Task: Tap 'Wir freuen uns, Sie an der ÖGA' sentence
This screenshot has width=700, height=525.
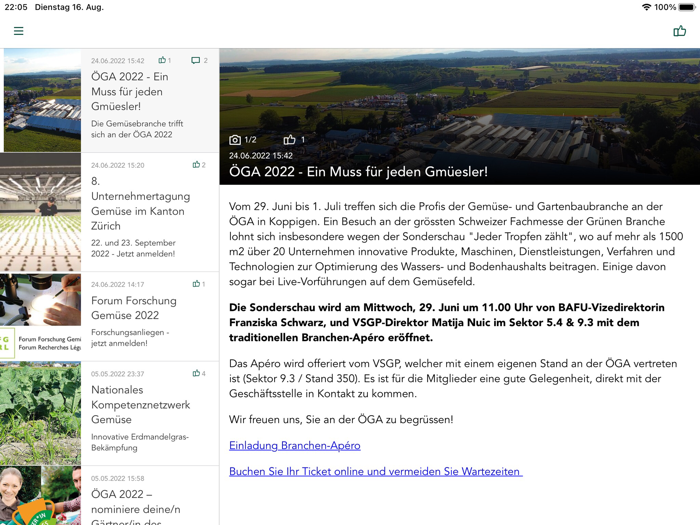Action: [x=341, y=420]
